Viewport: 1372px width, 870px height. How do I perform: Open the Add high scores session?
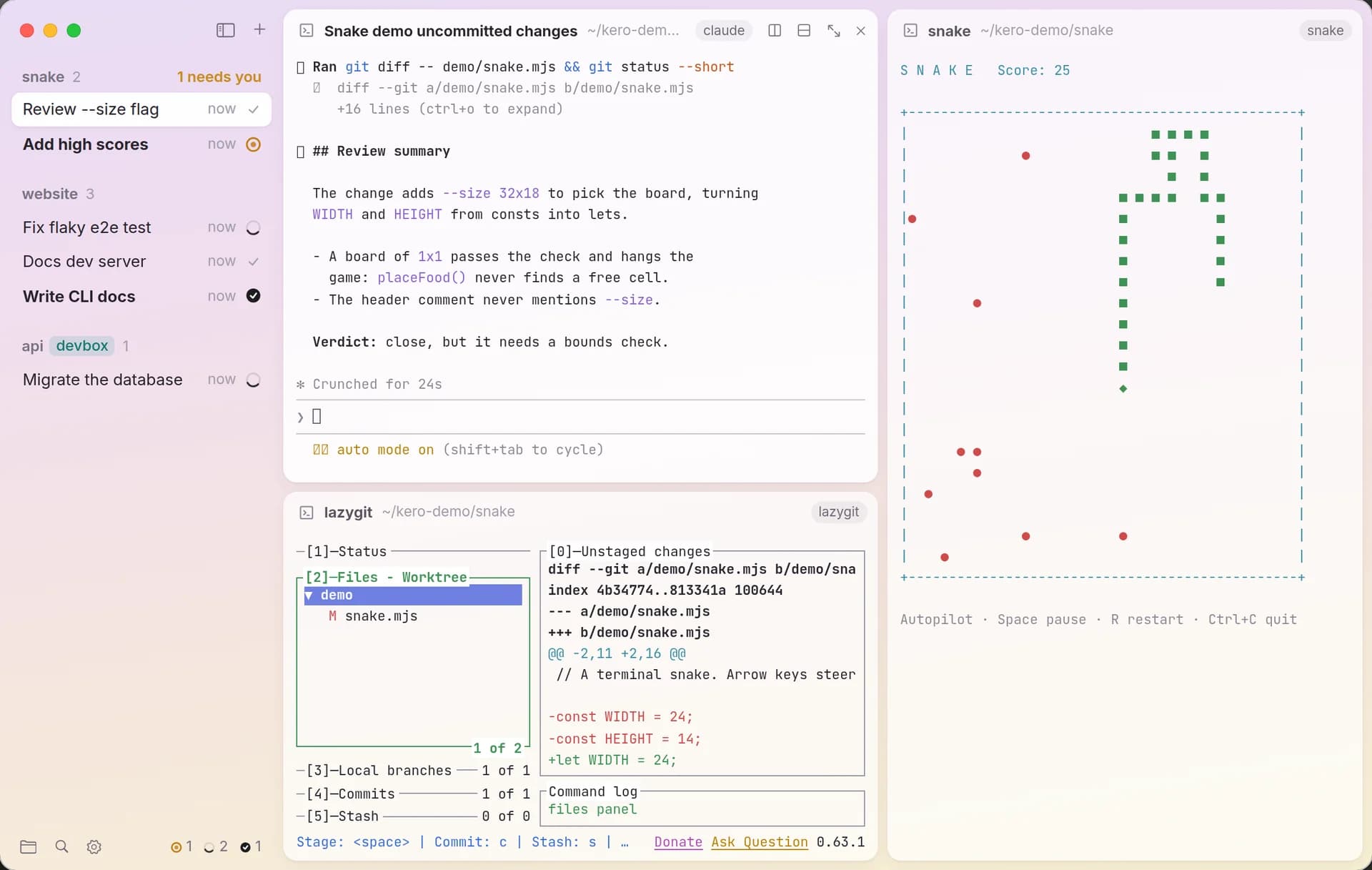(141, 144)
